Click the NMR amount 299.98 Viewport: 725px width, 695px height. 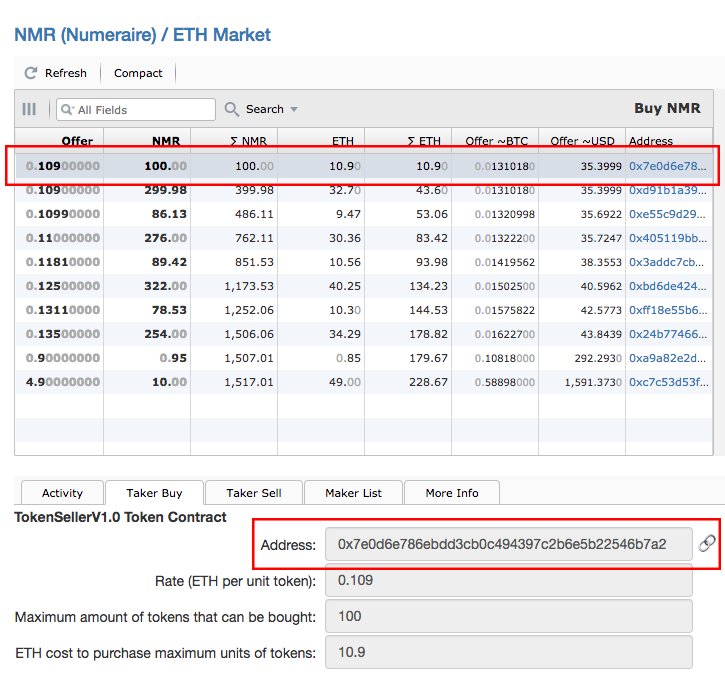pyautogui.click(x=166, y=190)
